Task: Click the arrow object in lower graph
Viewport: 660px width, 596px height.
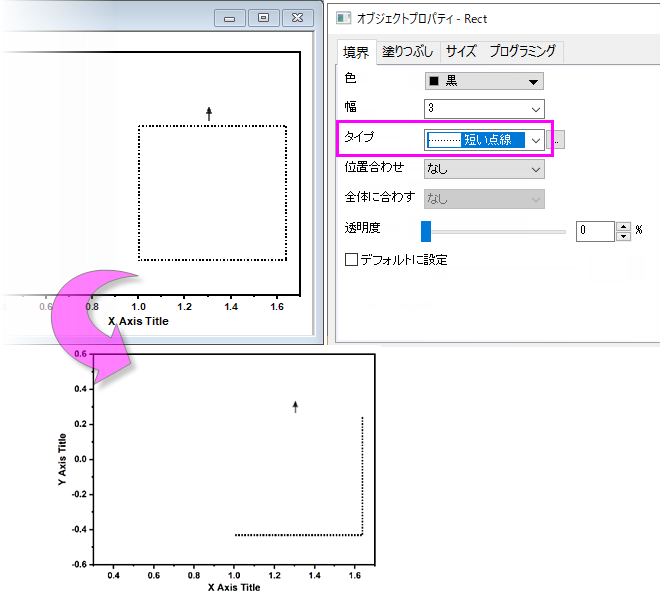Action: tap(295, 407)
